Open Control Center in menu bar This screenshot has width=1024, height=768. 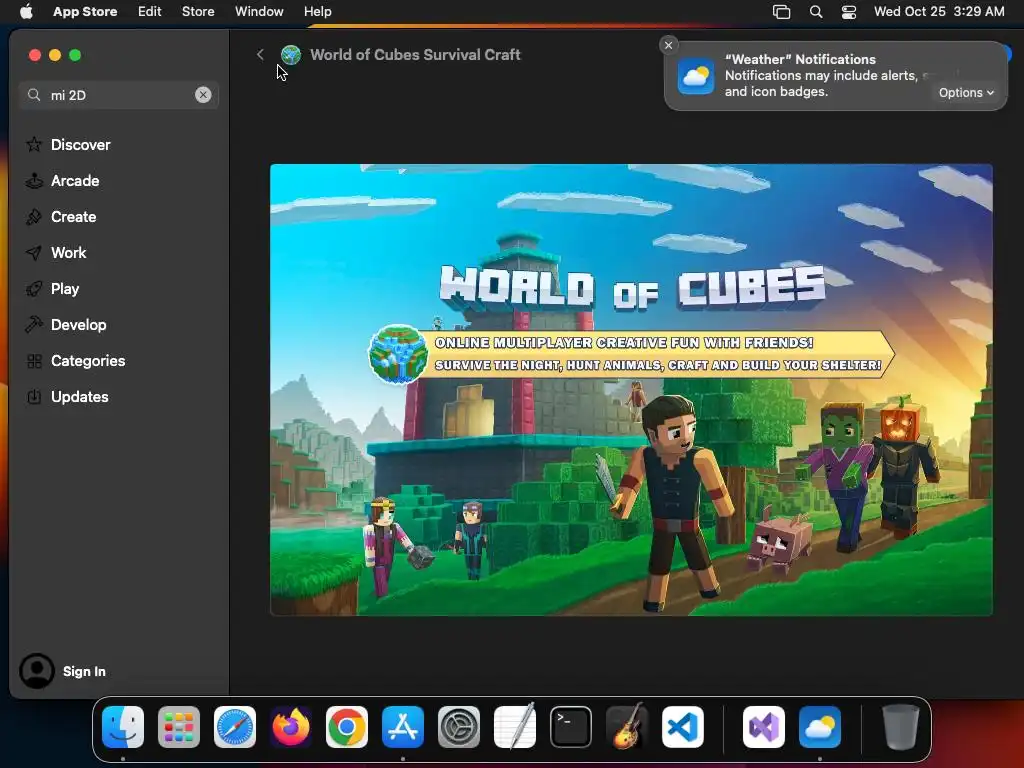(x=849, y=12)
